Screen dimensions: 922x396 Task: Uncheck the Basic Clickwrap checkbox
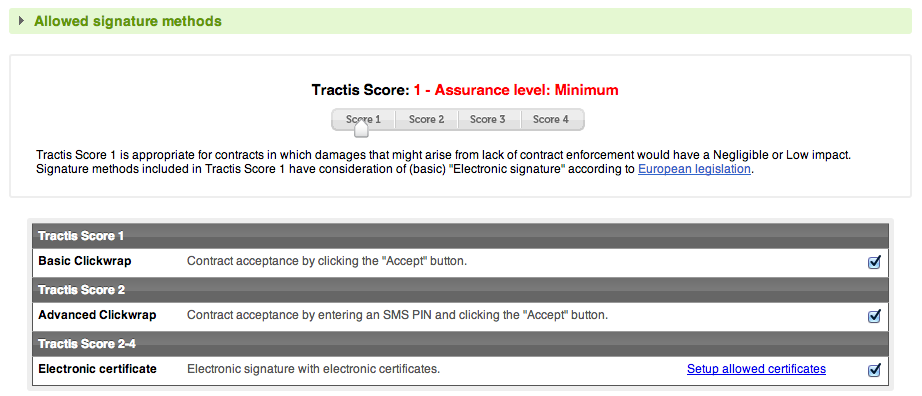[x=874, y=262]
